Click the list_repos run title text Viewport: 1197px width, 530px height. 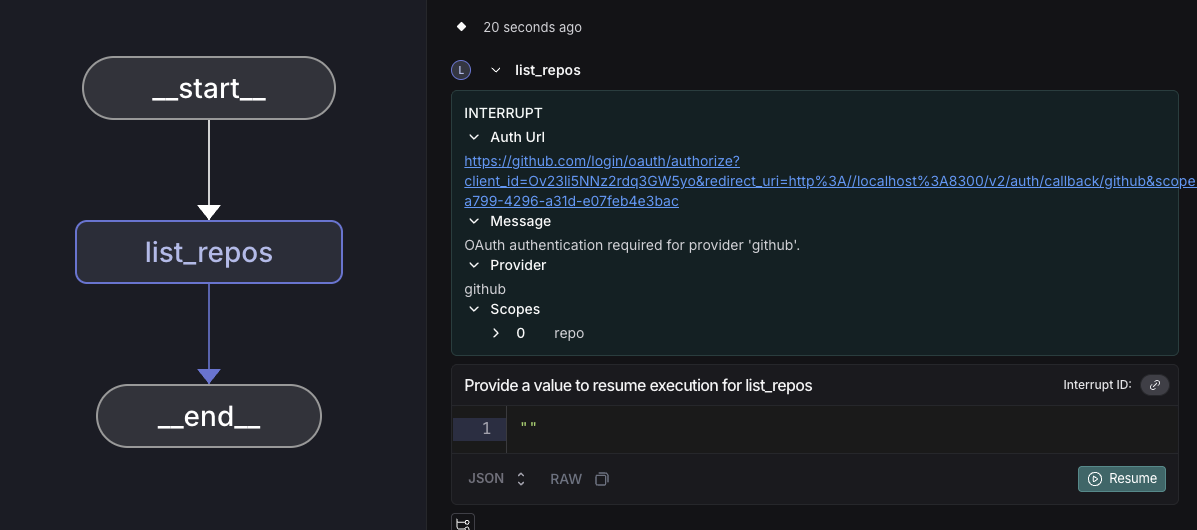coord(547,70)
